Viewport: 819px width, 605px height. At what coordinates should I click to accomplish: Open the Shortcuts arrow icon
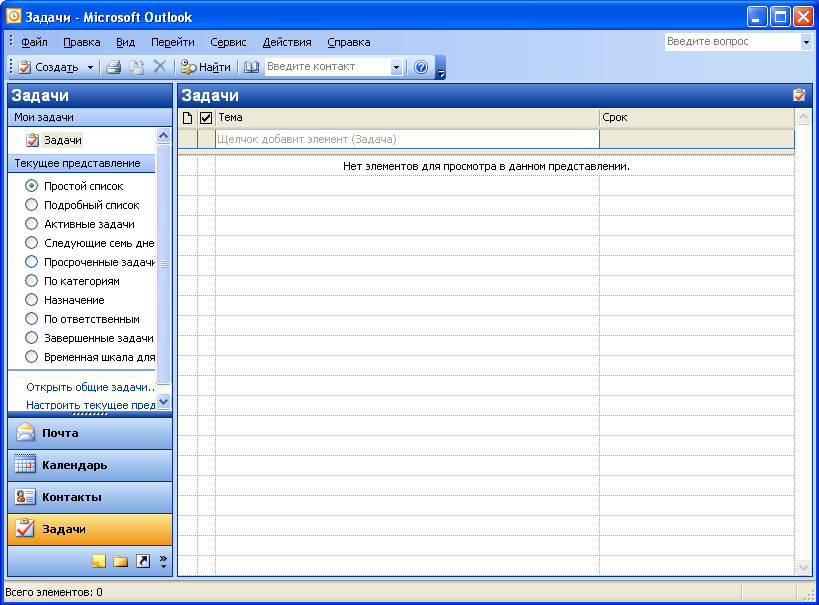pyautogui.click(x=143, y=561)
